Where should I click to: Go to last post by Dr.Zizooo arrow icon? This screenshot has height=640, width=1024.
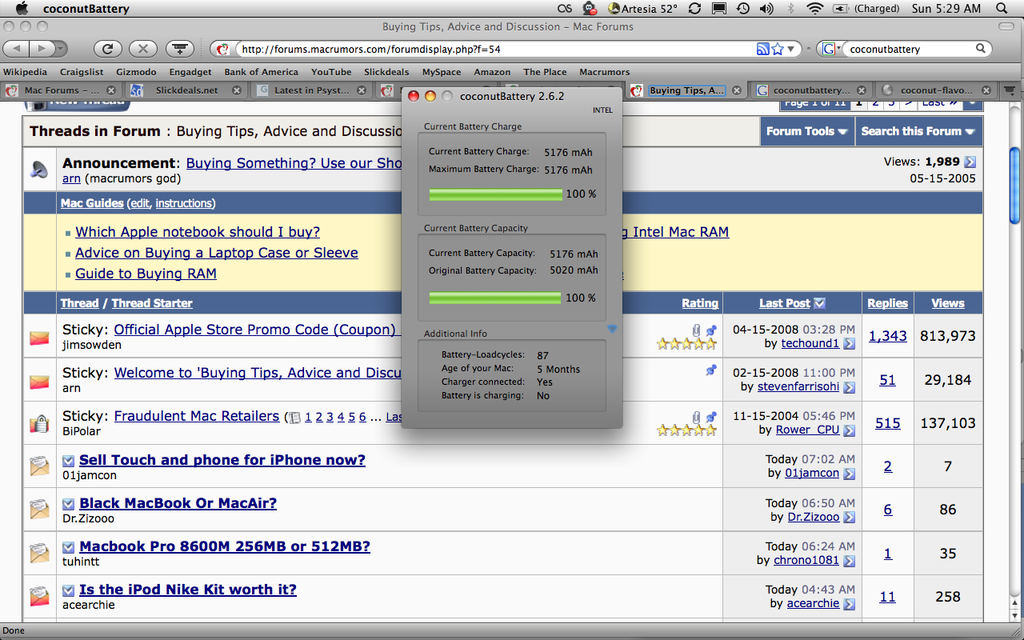point(848,517)
